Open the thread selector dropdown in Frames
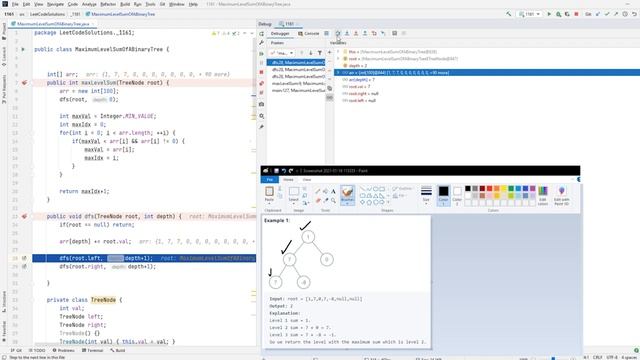 coord(282,53)
